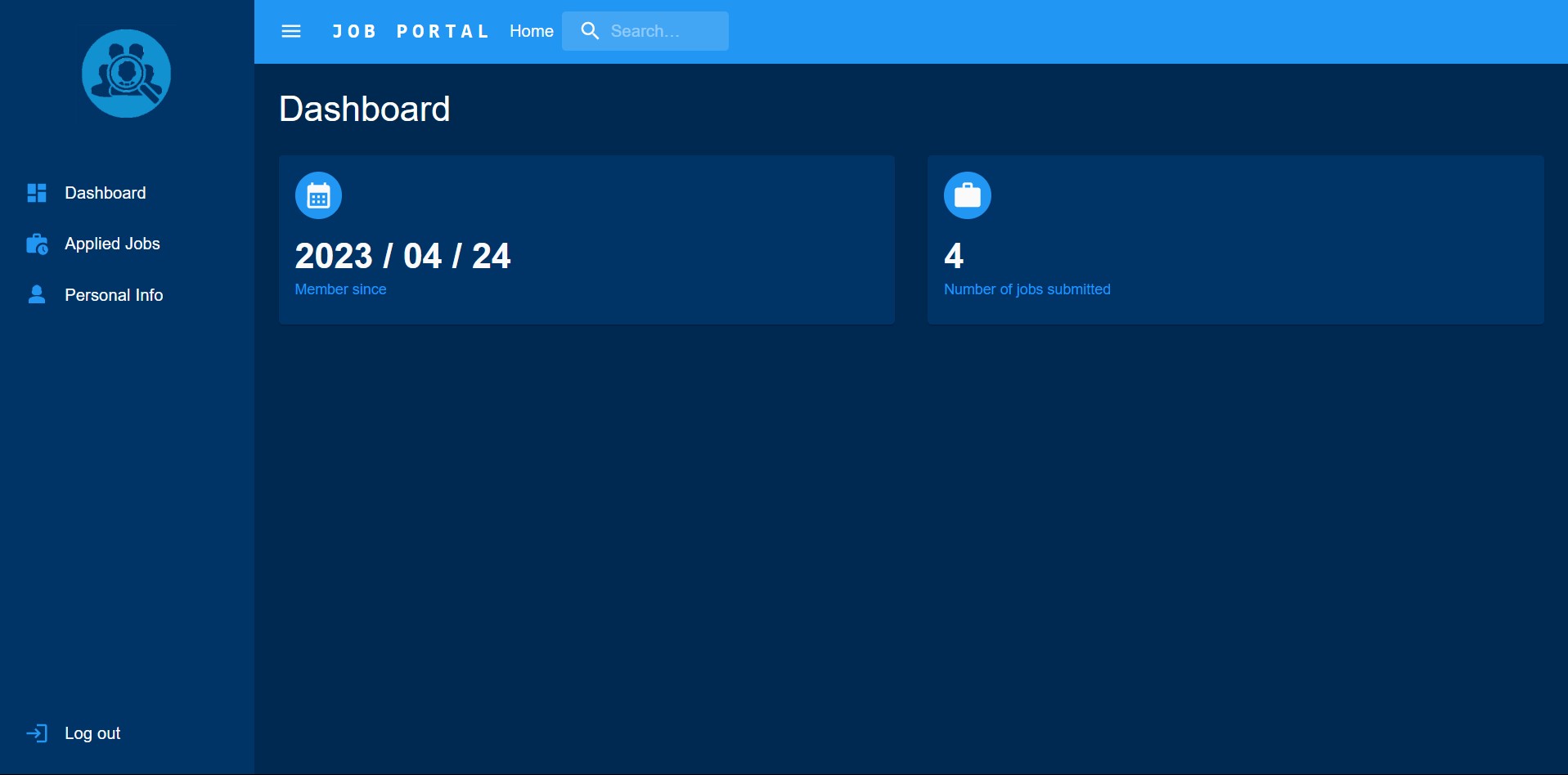Click the Log out button
The width and height of the screenshot is (1568, 775).
(91, 732)
